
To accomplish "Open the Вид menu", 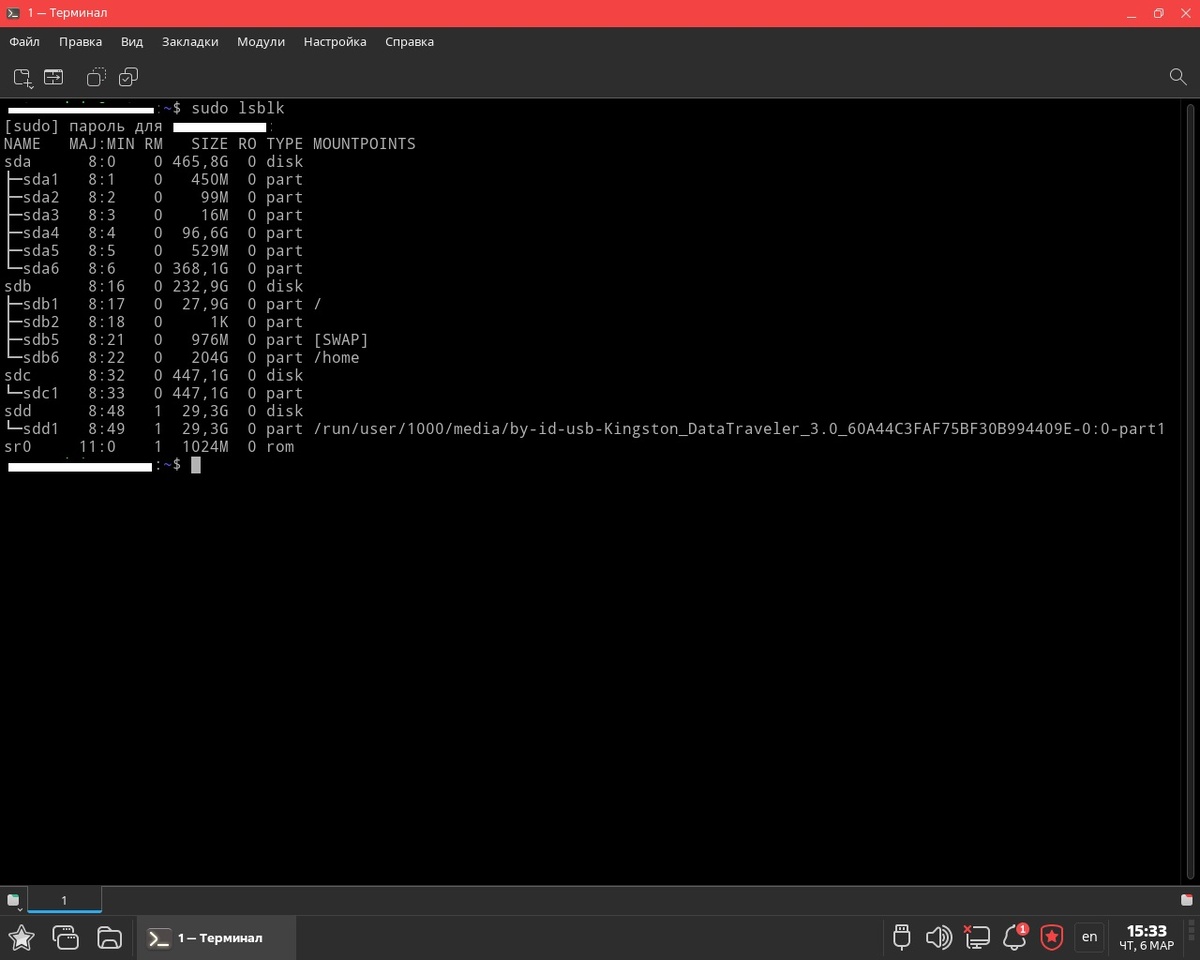I will (x=132, y=42).
